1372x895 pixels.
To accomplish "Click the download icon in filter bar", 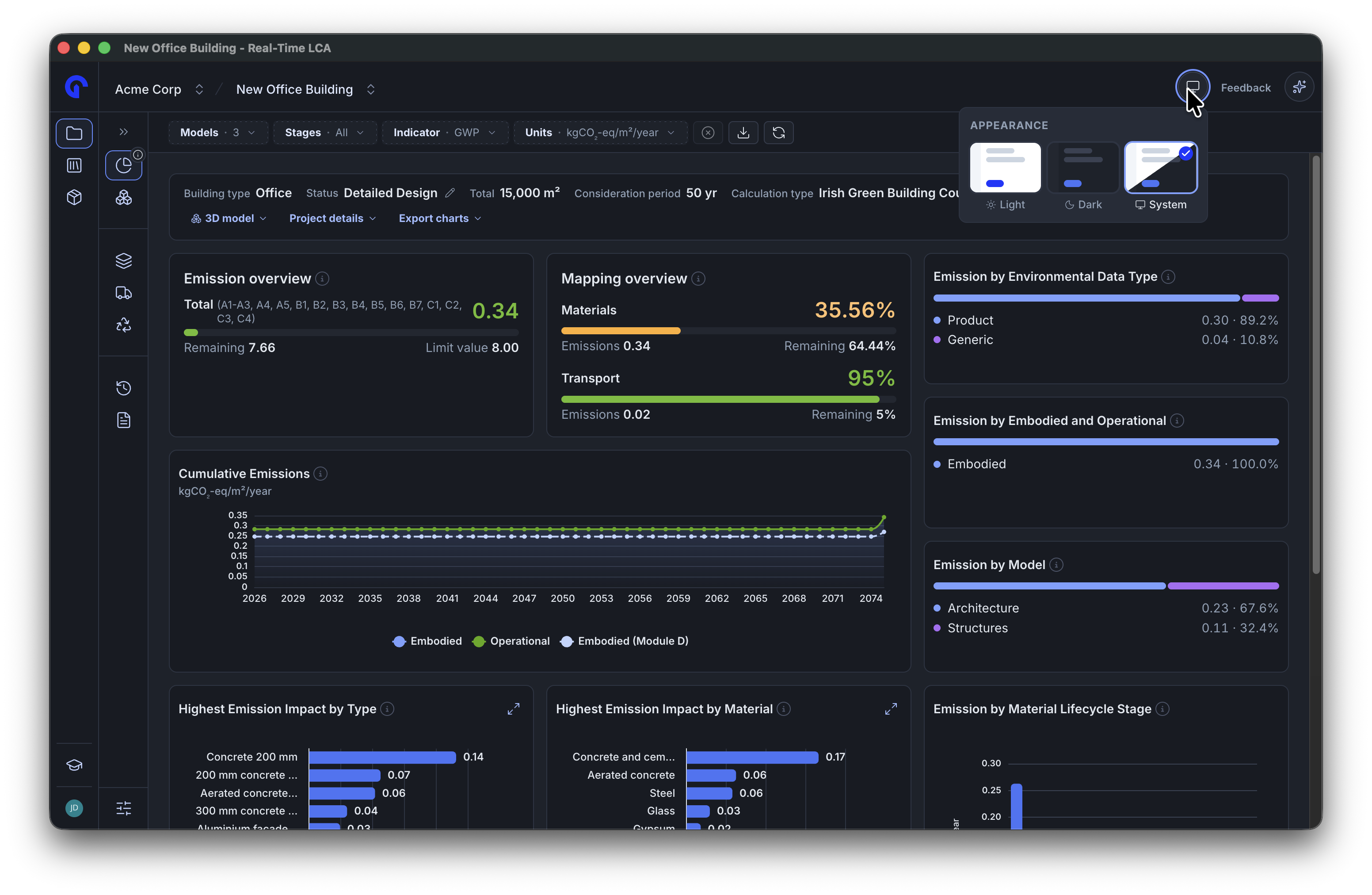I will (743, 133).
